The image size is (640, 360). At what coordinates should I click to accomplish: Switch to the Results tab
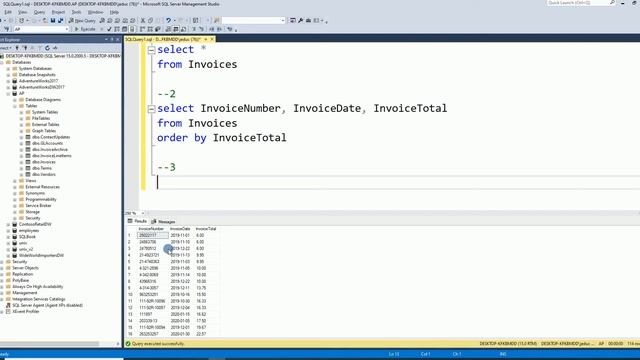[x=137, y=221]
